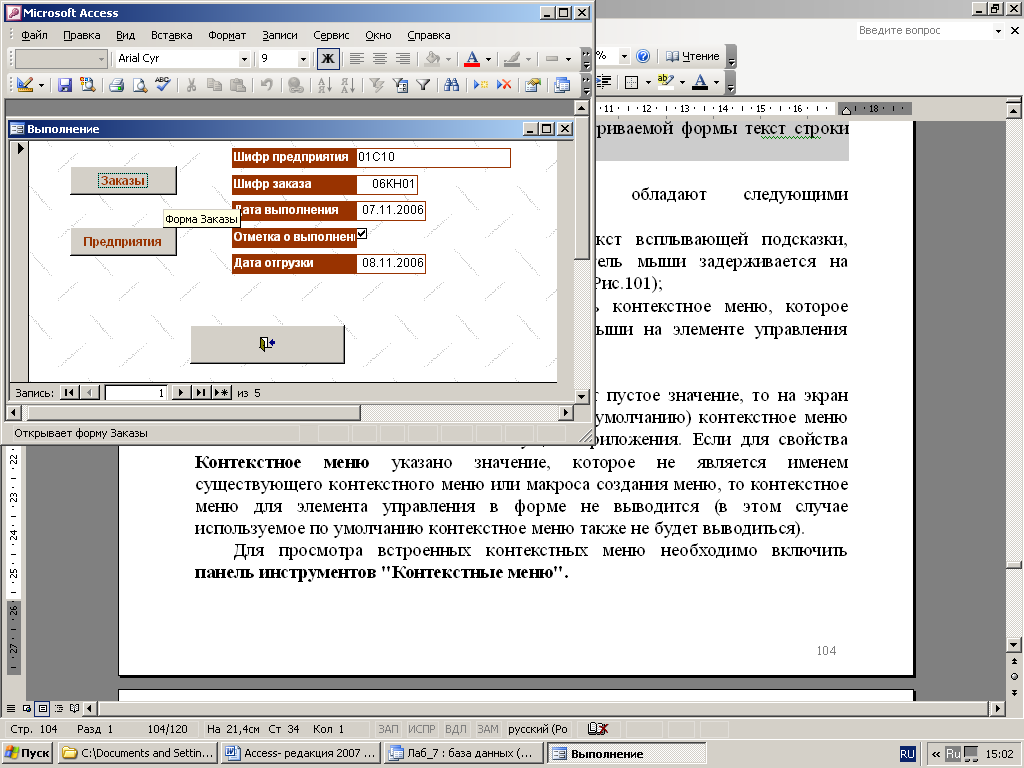
Task: Expand Word borders dropdown arrow
Action: tap(648, 82)
